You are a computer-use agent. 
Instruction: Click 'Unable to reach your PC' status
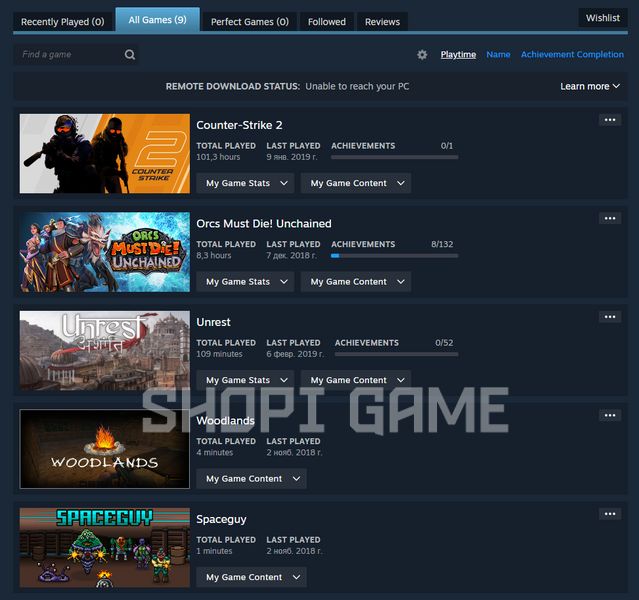click(x=357, y=86)
